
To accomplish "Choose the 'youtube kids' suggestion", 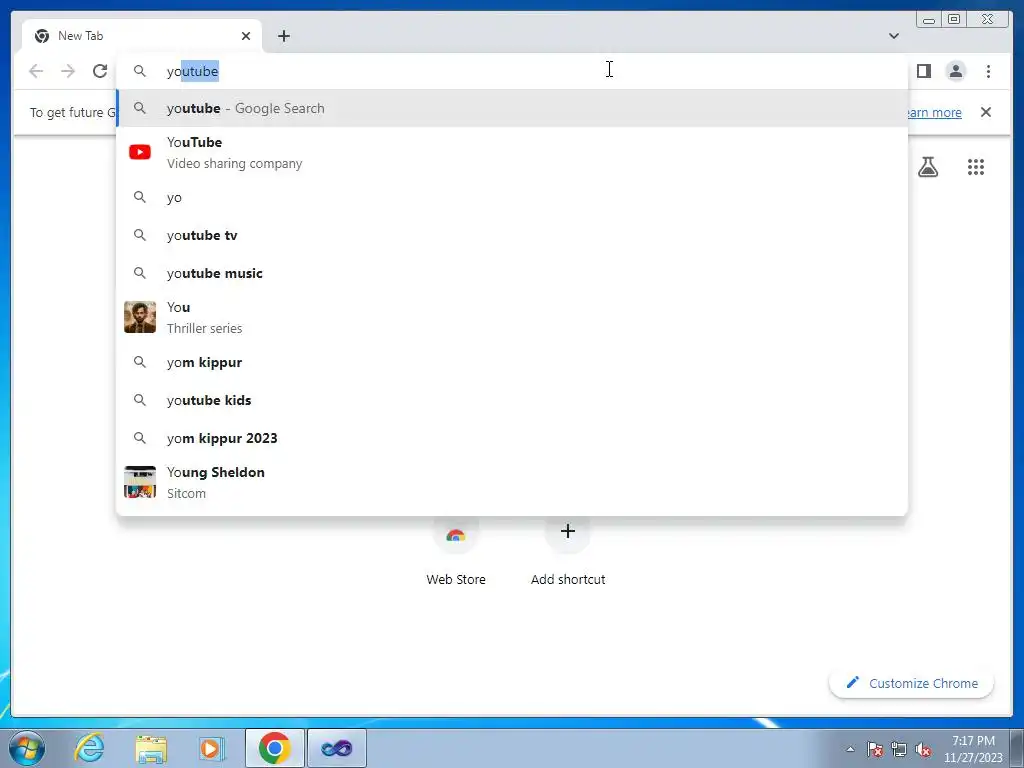I will (x=512, y=400).
